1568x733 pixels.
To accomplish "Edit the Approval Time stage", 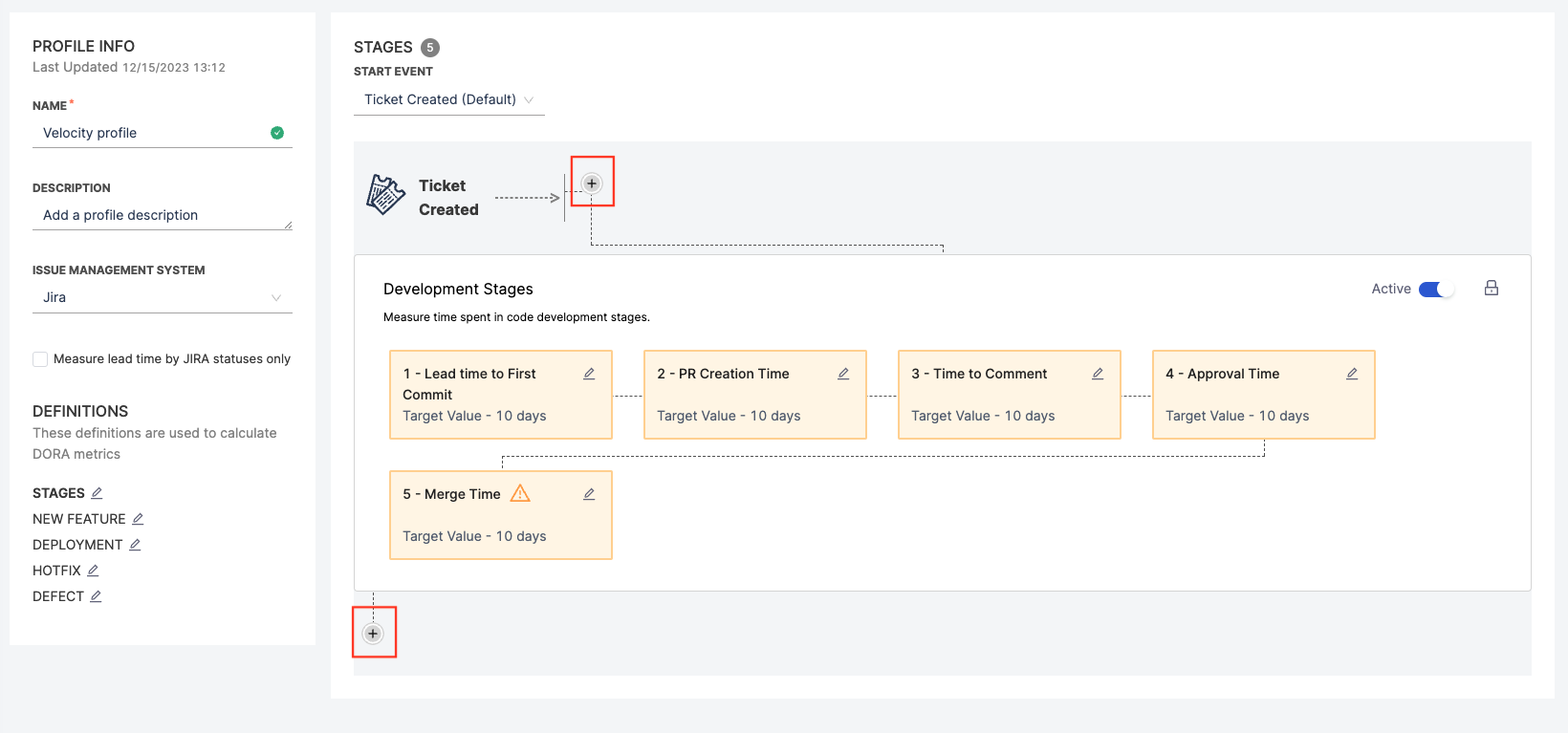I will tap(1352, 374).
